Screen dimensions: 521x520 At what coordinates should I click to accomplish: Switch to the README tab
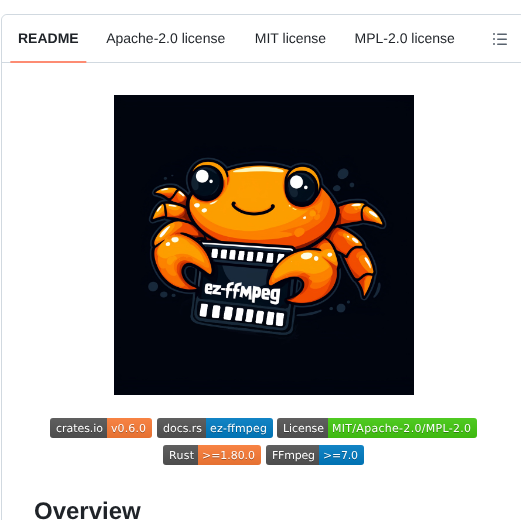[48, 39]
